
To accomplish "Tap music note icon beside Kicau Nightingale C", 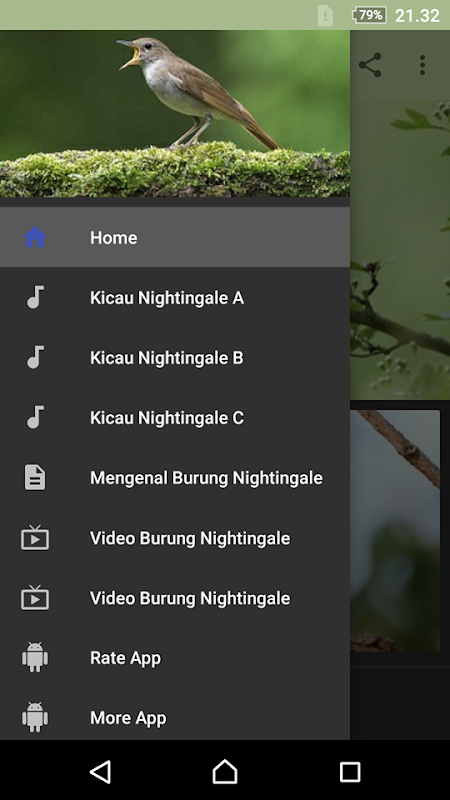I will [x=35, y=417].
